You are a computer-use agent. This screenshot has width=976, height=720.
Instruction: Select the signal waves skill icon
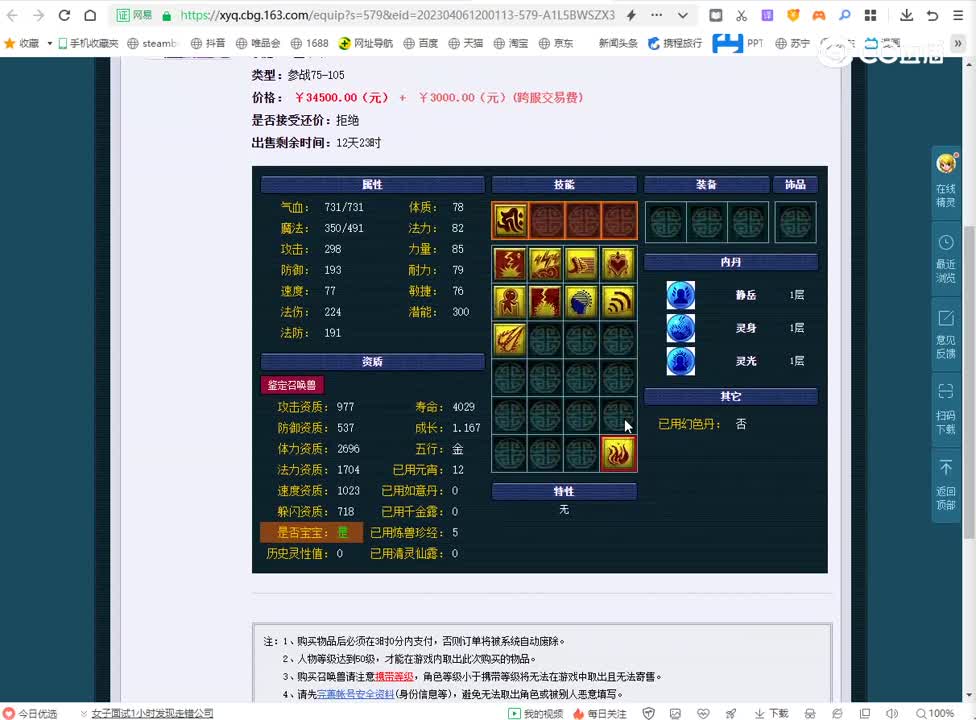tap(618, 302)
